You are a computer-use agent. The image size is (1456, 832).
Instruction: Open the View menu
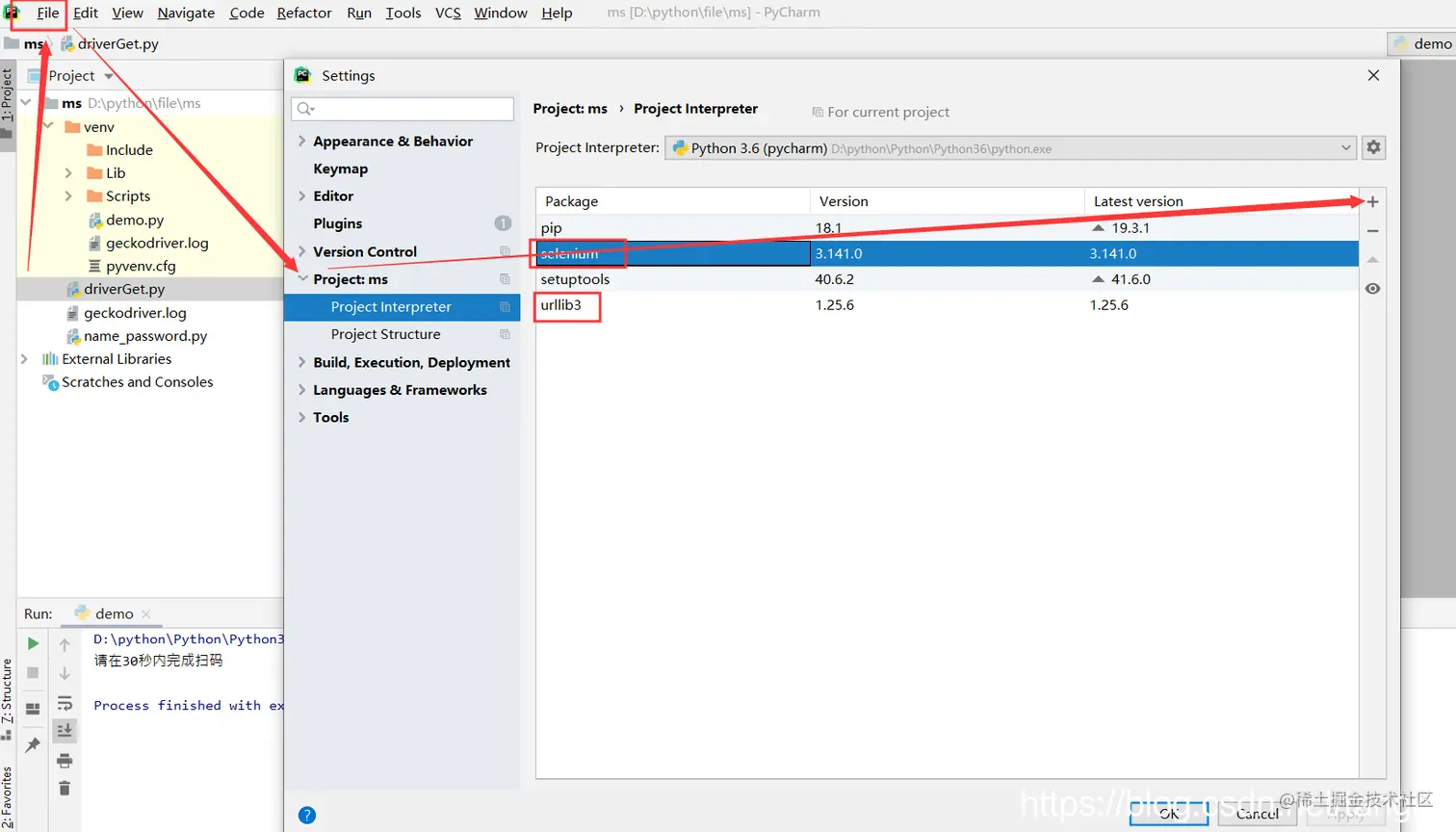127,13
